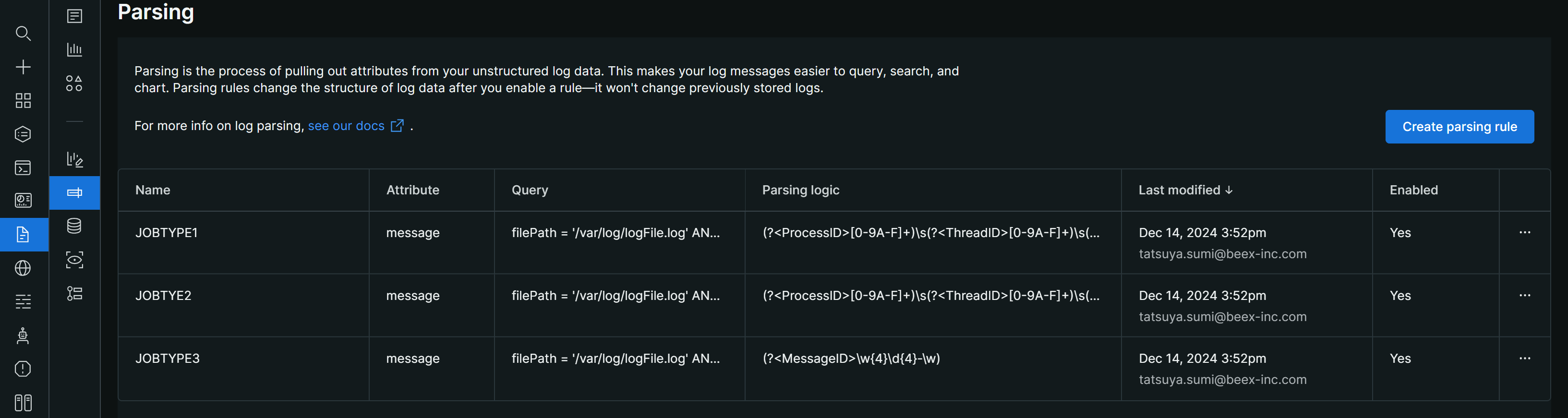1568x418 pixels.
Task: Click the chart with pencil icon
Action: [74, 159]
